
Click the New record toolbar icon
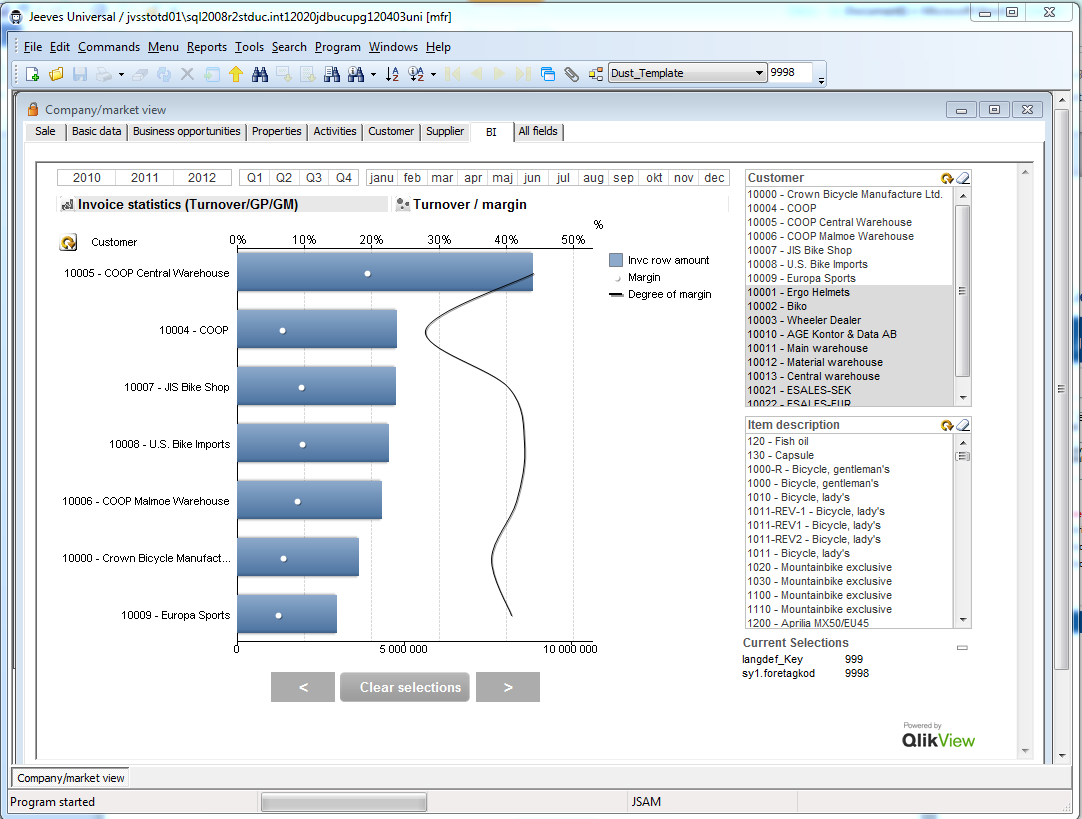click(32, 74)
